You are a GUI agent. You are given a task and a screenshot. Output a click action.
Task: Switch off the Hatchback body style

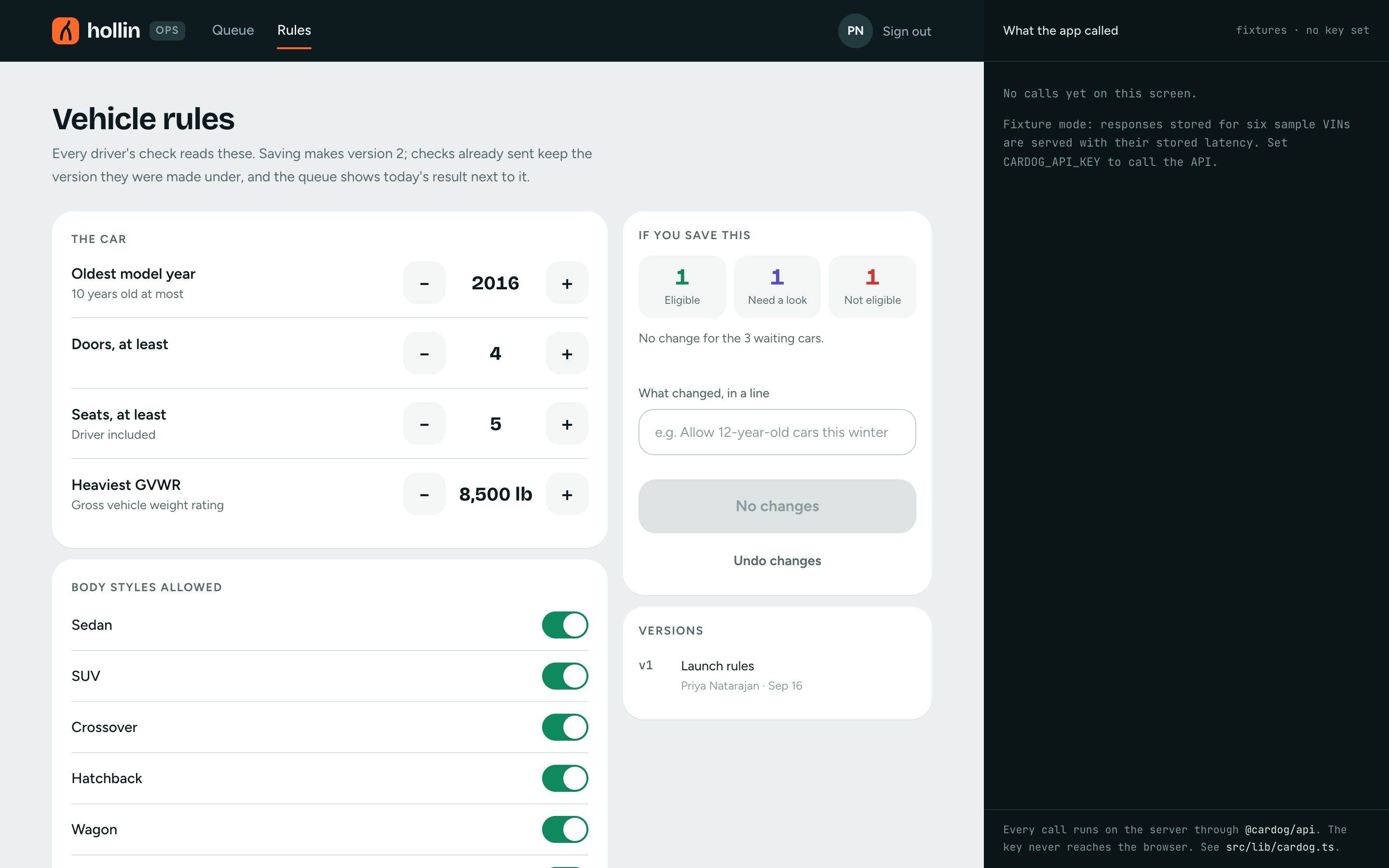click(x=565, y=778)
